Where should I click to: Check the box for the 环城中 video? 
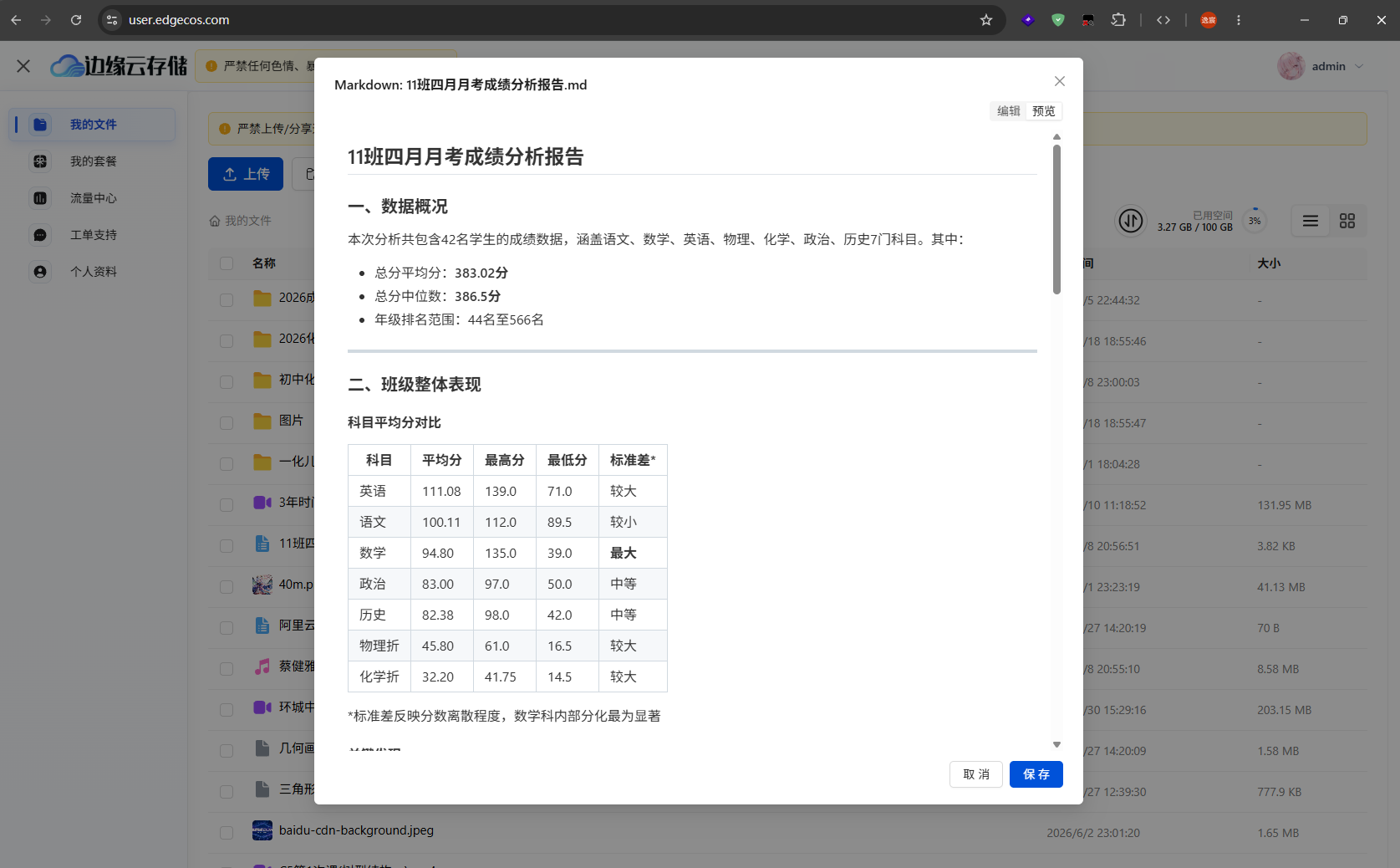tap(227, 709)
